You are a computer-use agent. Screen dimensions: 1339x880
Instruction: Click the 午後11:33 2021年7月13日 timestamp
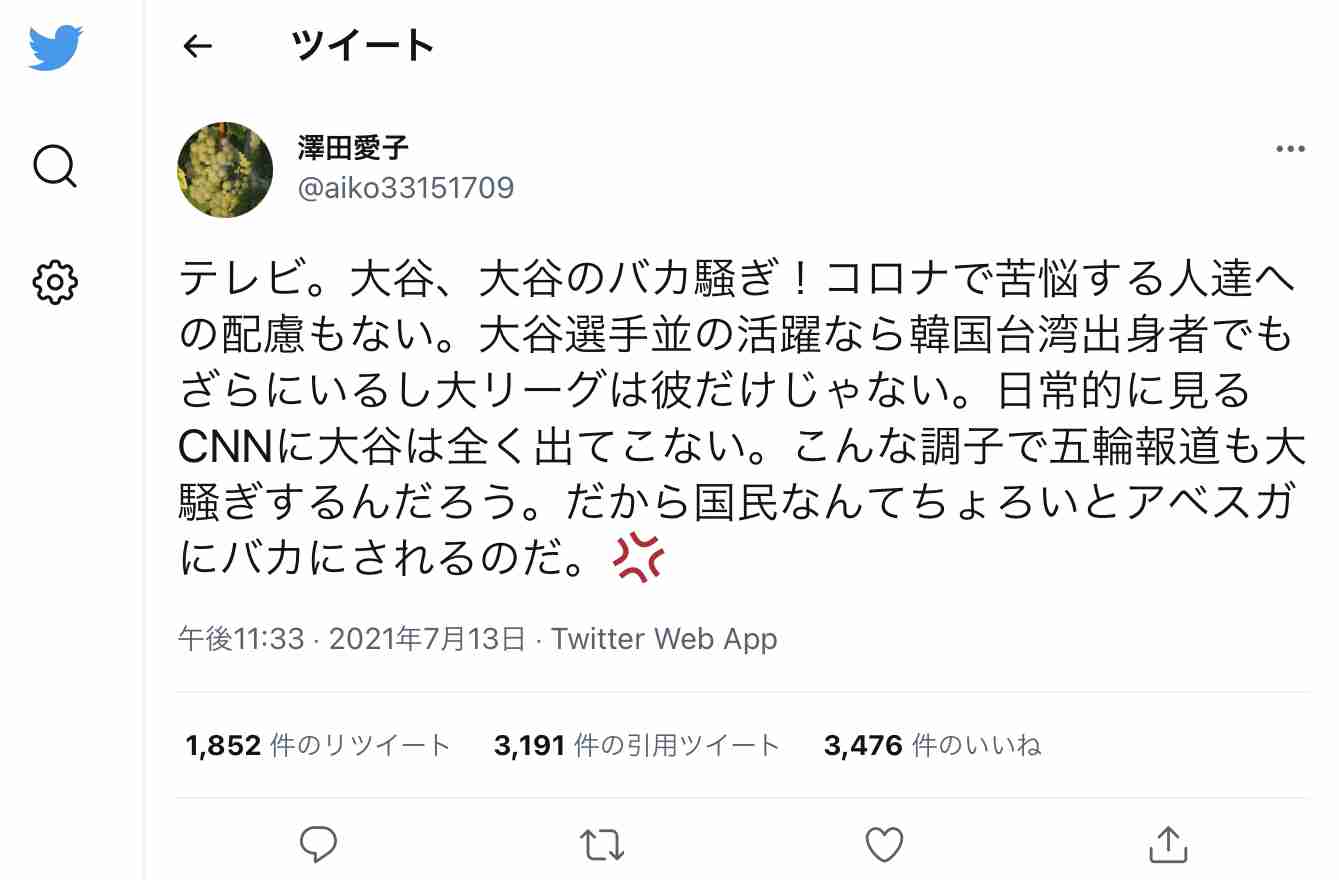click(352, 639)
